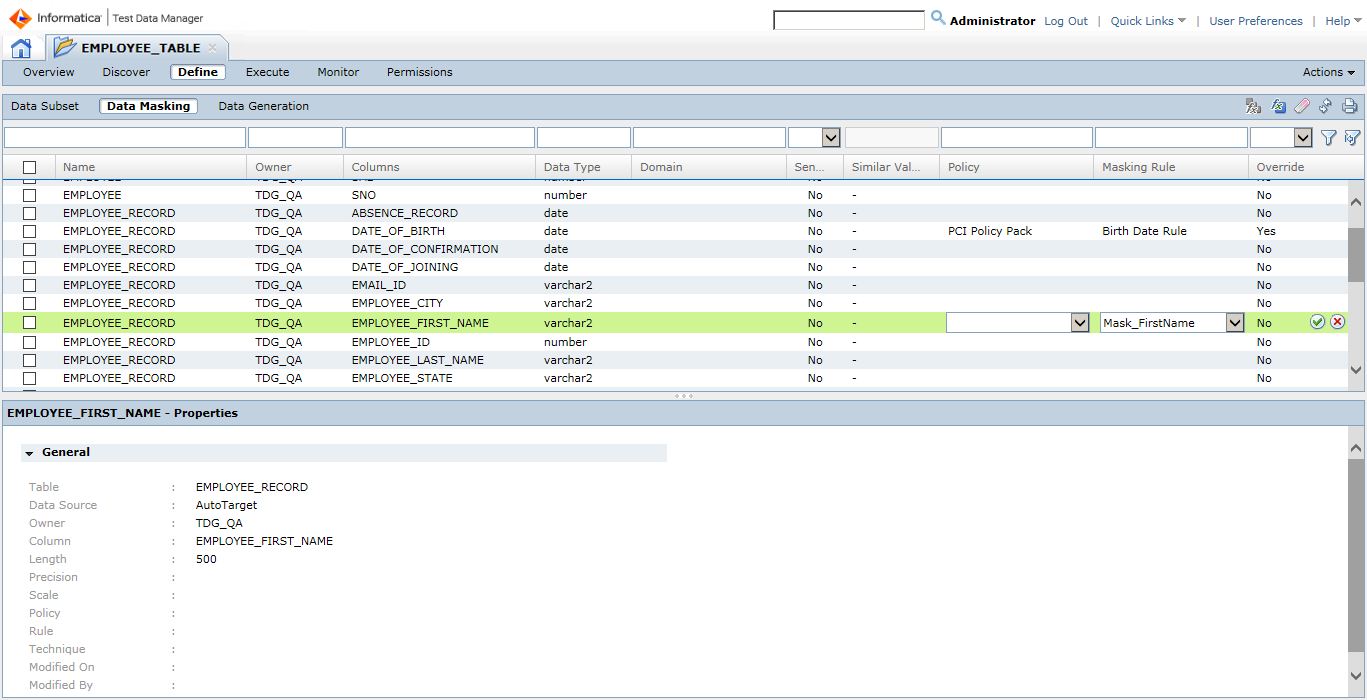This screenshot has height=700, width=1367.
Task: Click the Masking Rule filter field
Action: pyautogui.click(x=1171, y=138)
